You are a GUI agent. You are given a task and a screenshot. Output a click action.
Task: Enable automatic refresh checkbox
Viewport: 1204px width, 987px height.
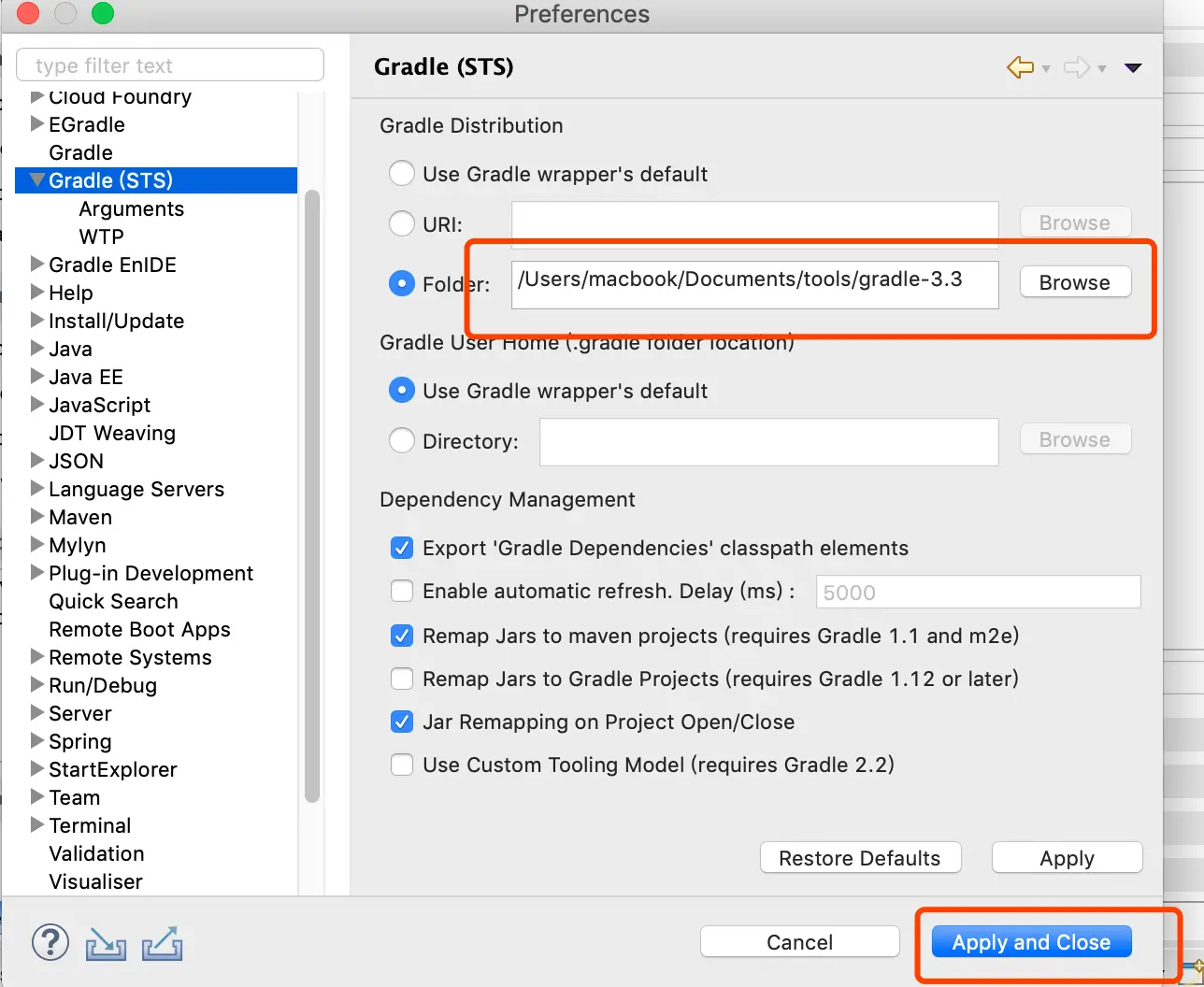tap(402, 592)
